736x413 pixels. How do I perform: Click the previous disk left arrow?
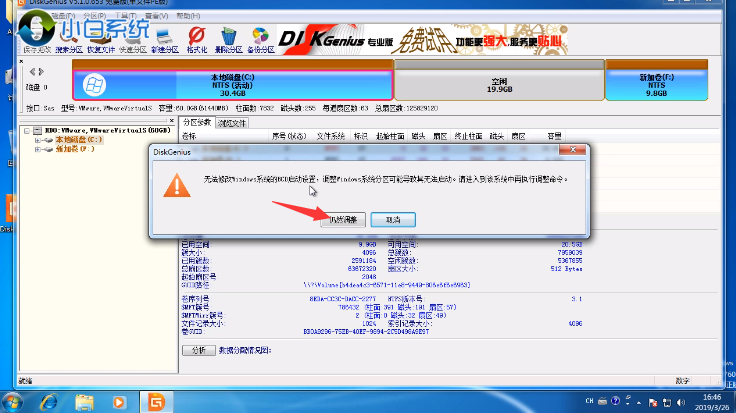tap(32, 72)
